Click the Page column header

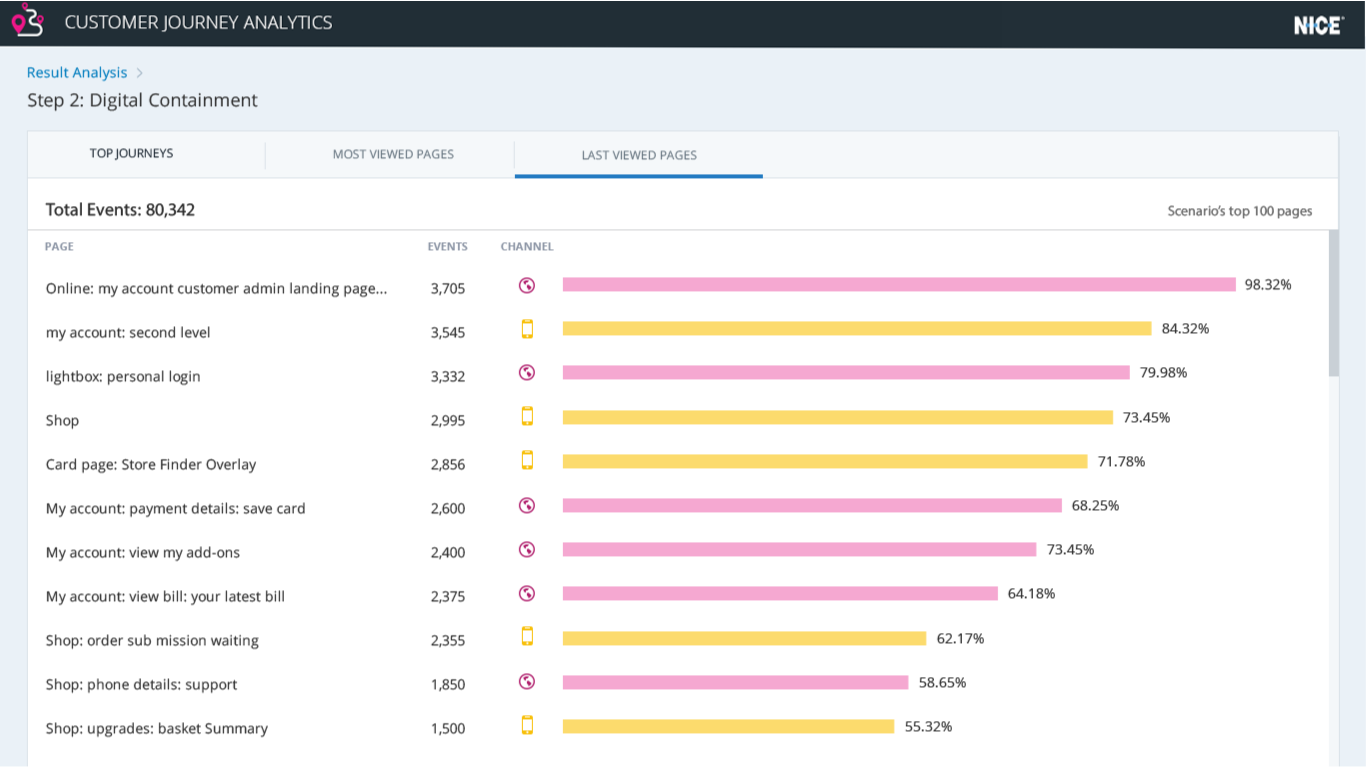(x=59, y=247)
